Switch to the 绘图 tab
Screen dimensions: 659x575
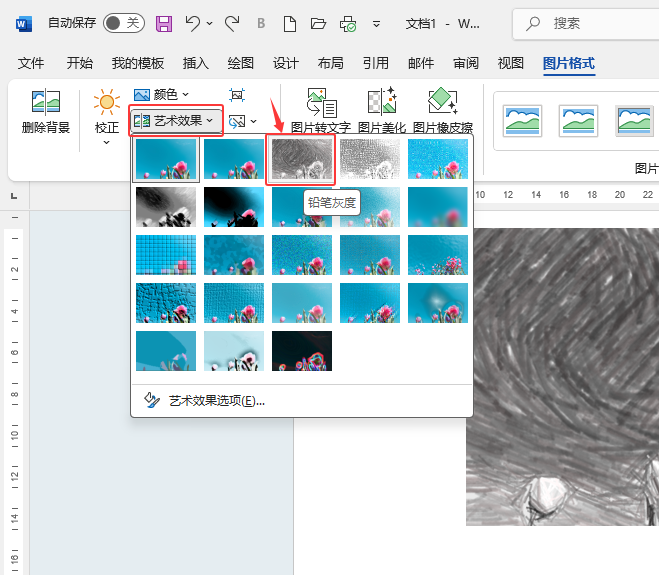tap(241, 63)
